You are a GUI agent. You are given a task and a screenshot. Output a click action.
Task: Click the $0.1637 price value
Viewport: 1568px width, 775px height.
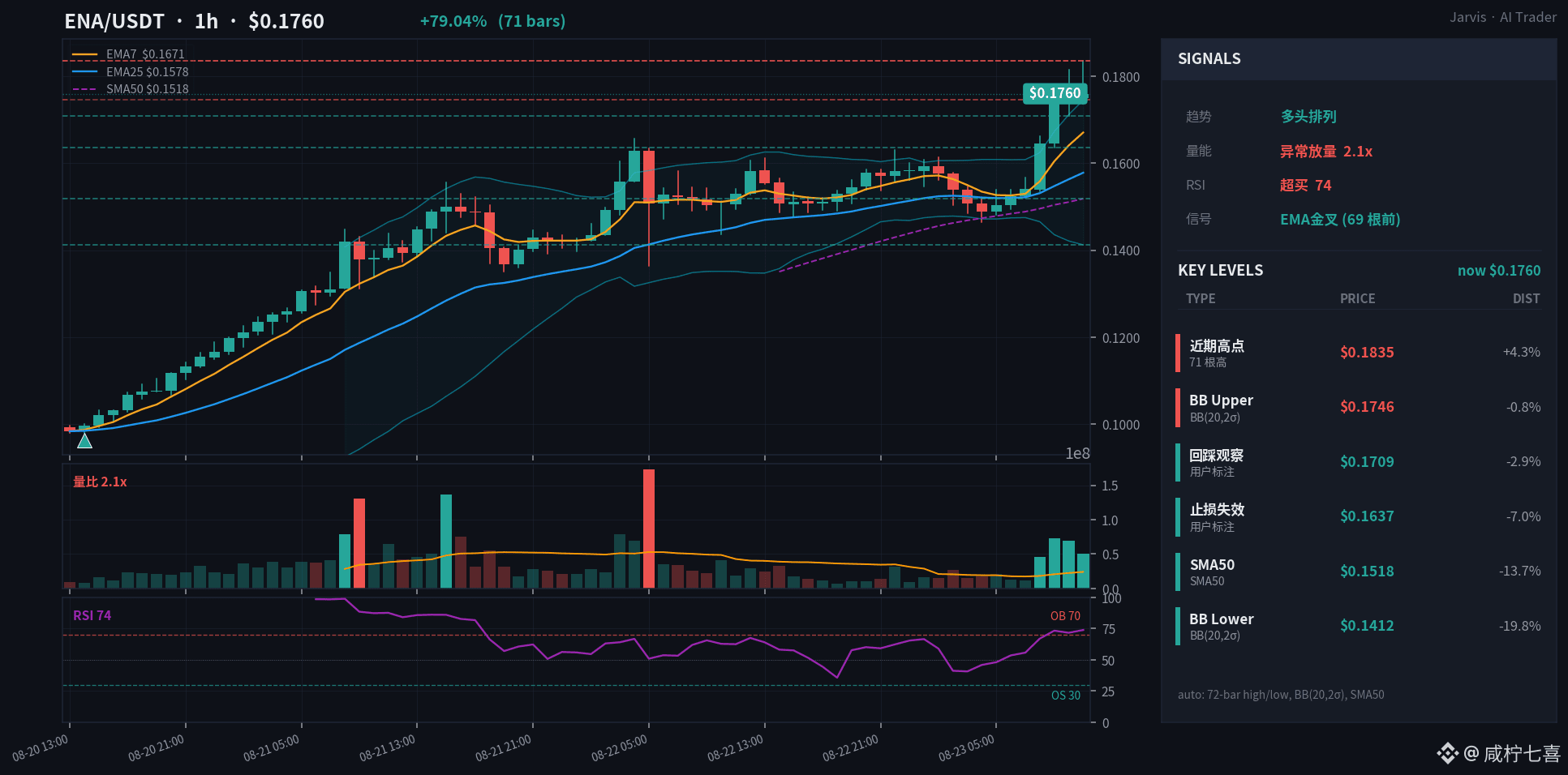pos(1367,516)
